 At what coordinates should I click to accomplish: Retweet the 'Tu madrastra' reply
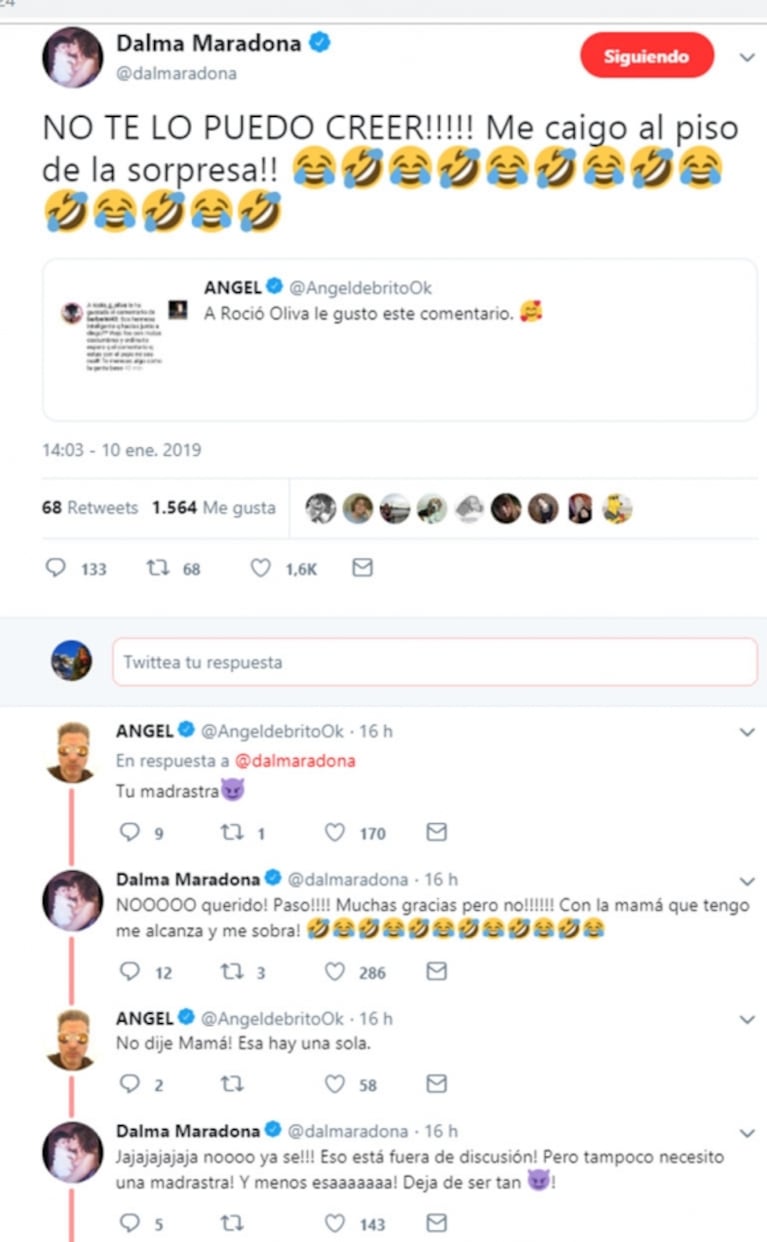pos(231,832)
